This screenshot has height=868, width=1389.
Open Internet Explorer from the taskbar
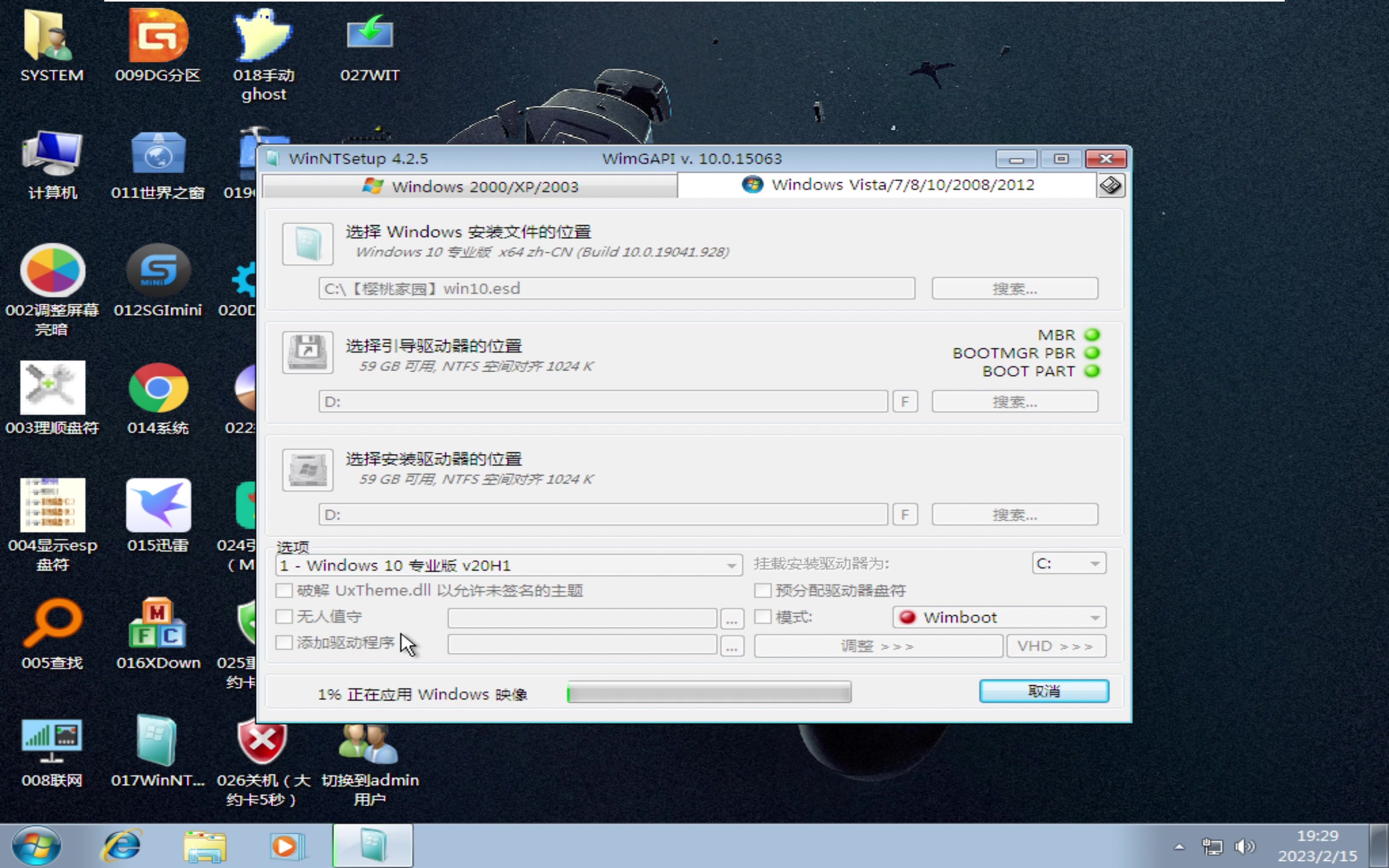(x=122, y=846)
